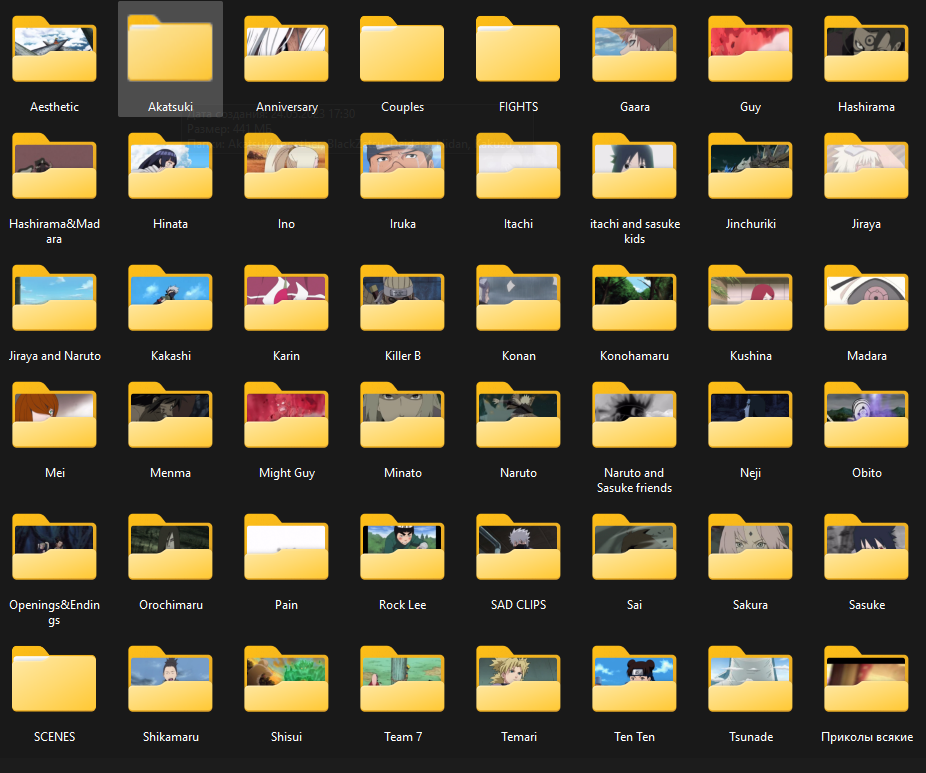This screenshot has width=926, height=773.
Task: Select the FIGHTS folder icon
Action: (x=518, y=49)
